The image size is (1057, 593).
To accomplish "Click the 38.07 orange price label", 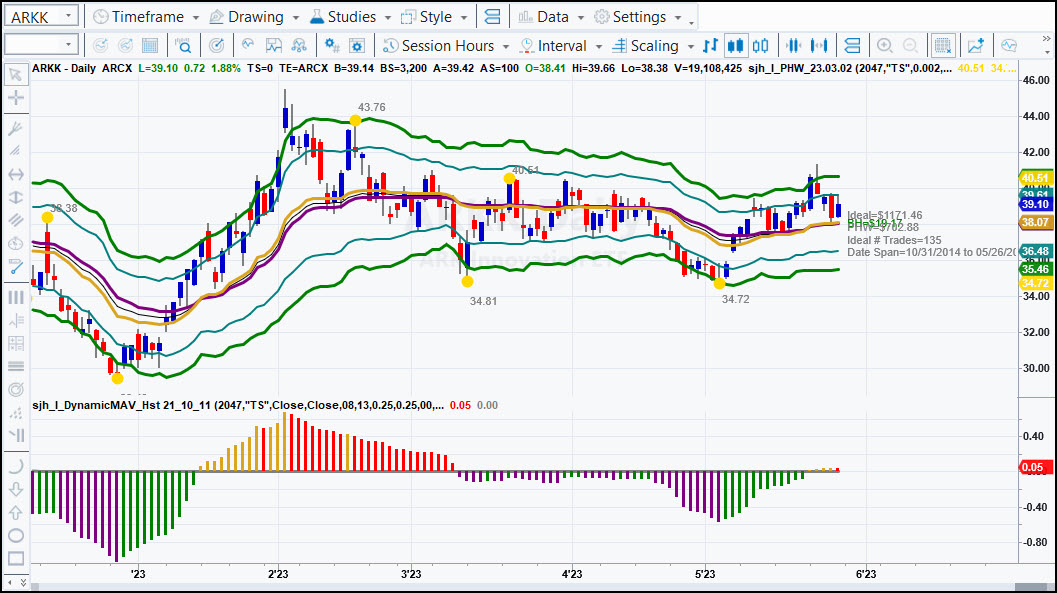I will [1035, 222].
